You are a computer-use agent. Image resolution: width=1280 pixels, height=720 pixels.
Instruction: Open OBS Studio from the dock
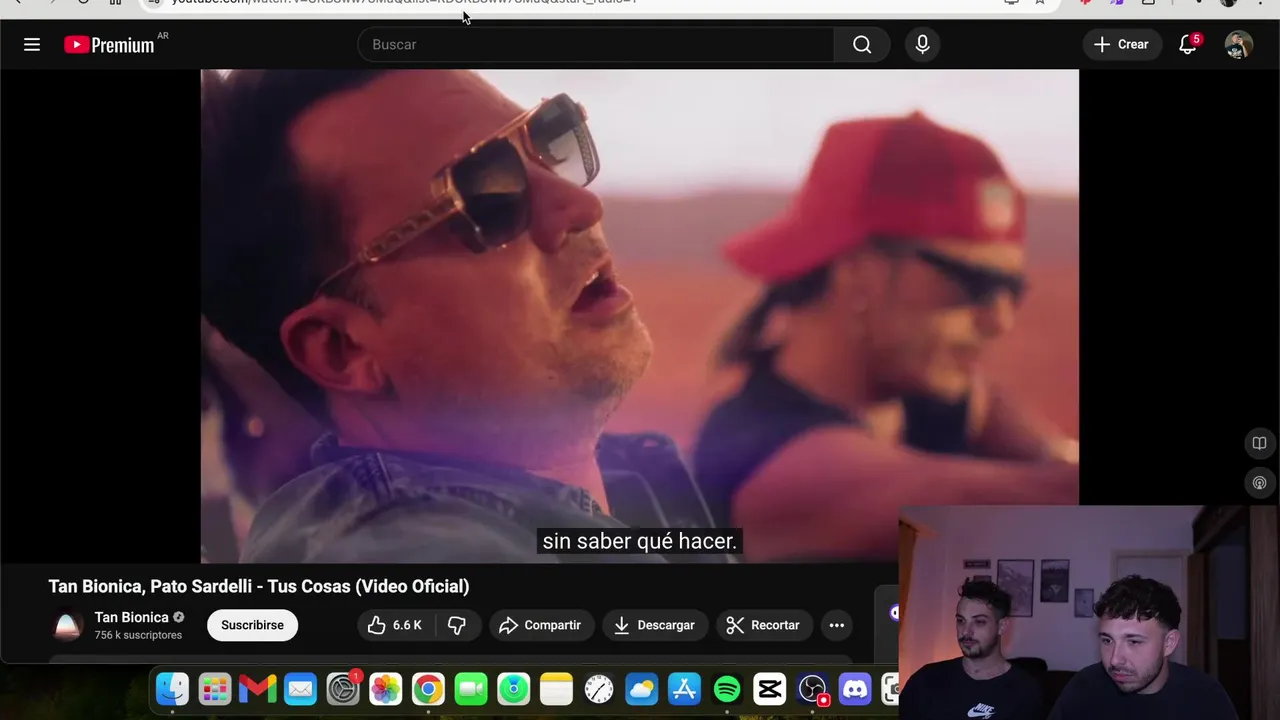(x=812, y=689)
